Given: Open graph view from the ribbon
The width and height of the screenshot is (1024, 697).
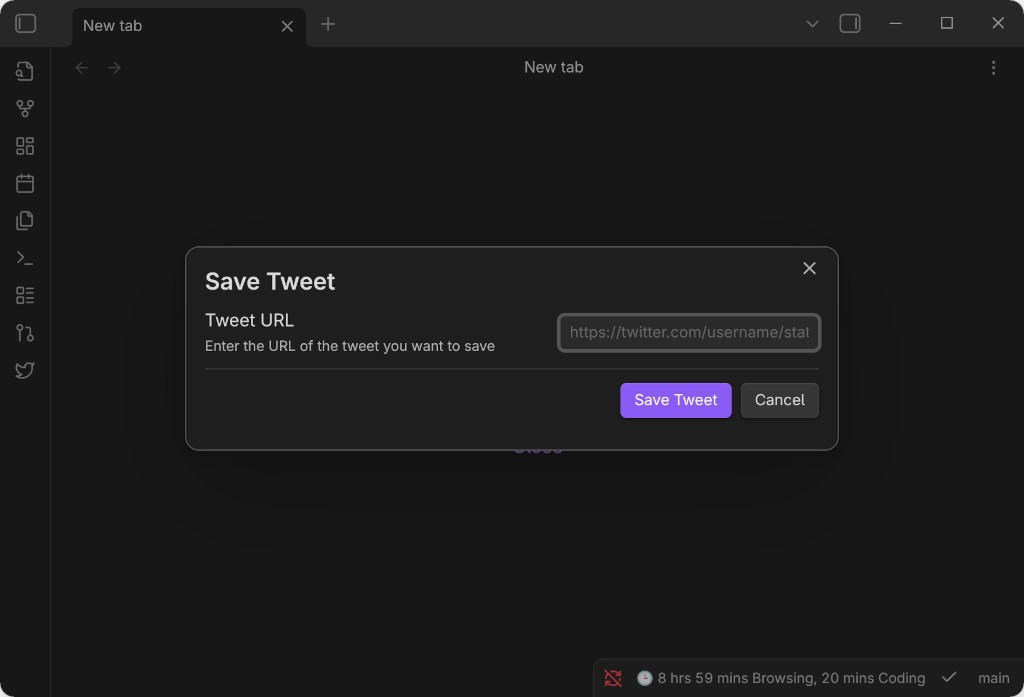Looking at the screenshot, I should tap(25, 108).
